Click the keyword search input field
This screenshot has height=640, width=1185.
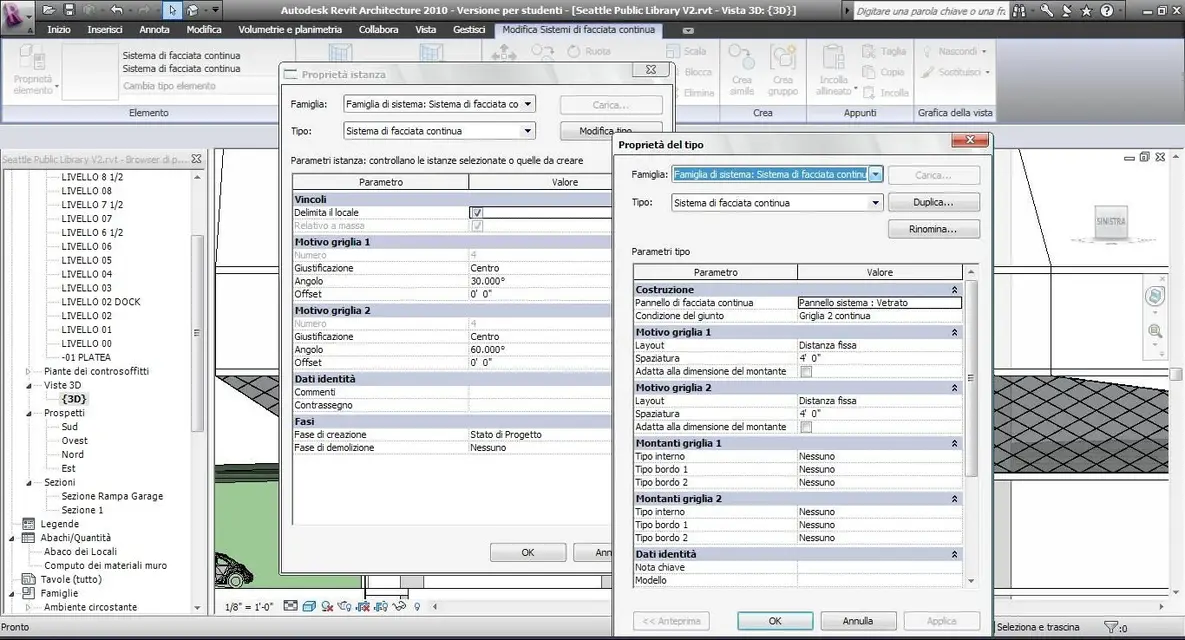[930, 11]
